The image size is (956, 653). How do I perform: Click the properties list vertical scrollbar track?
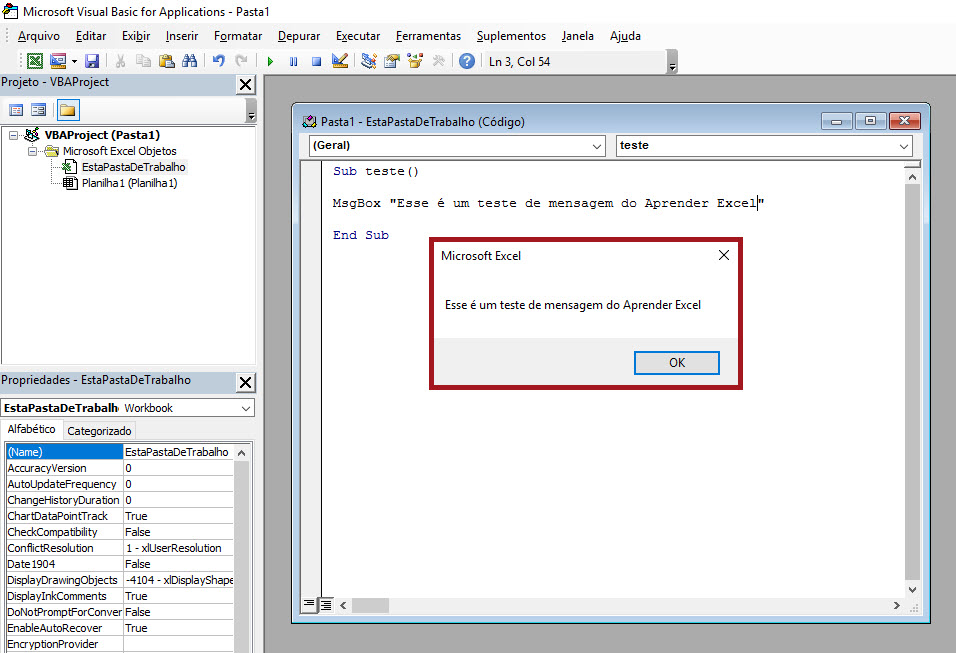tap(242, 555)
